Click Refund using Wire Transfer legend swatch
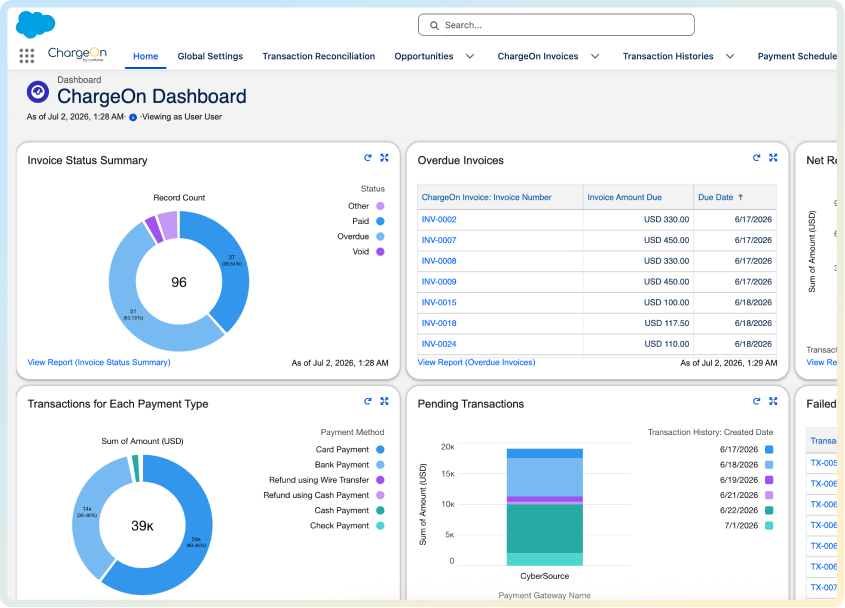 click(x=380, y=480)
